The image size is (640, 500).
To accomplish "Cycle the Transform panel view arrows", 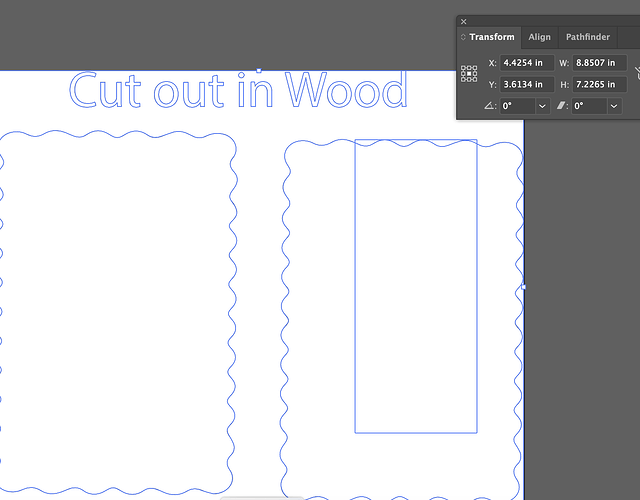I will [x=463, y=37].
